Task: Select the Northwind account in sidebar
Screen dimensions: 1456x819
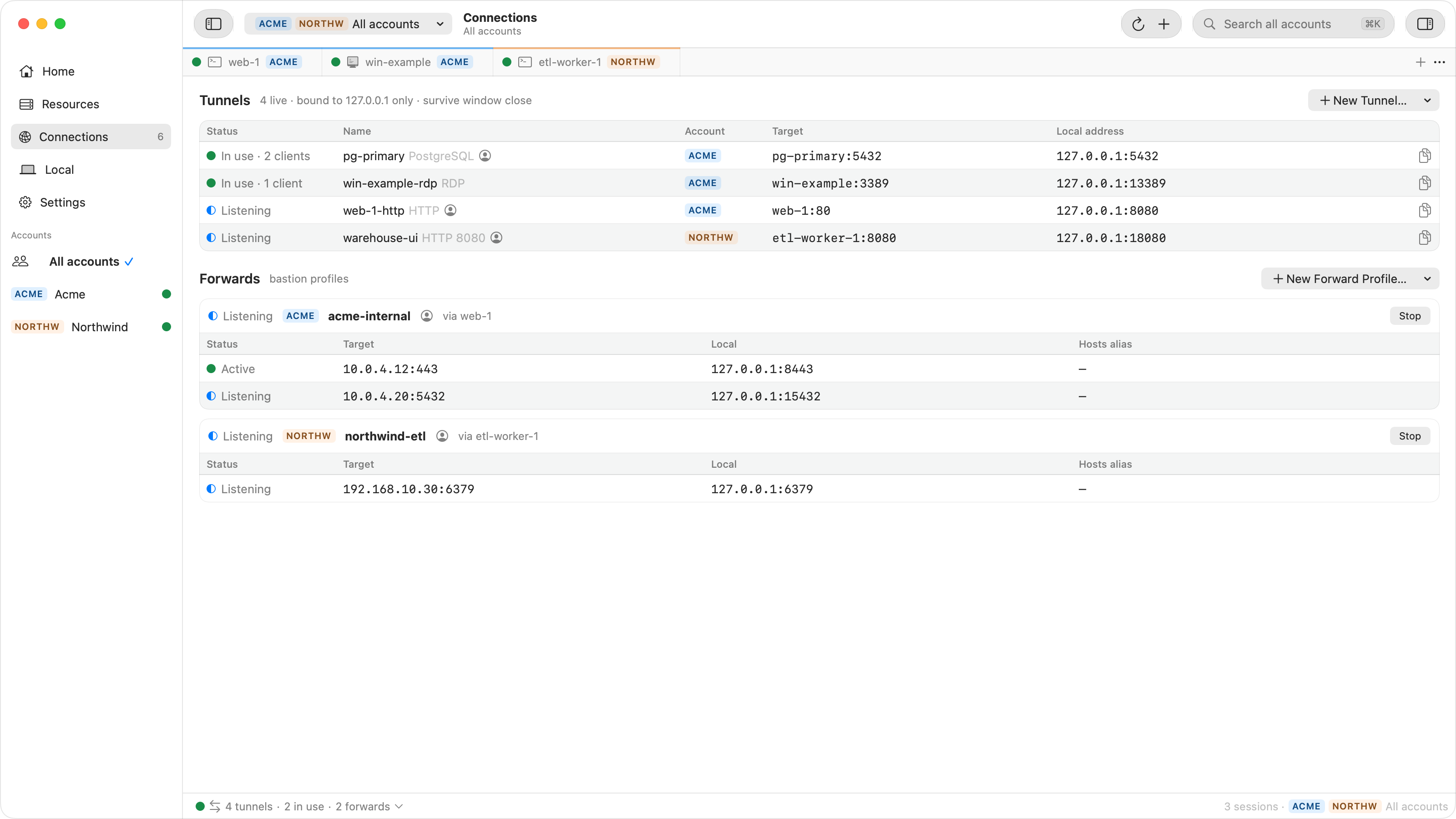Action: [91, 327]
